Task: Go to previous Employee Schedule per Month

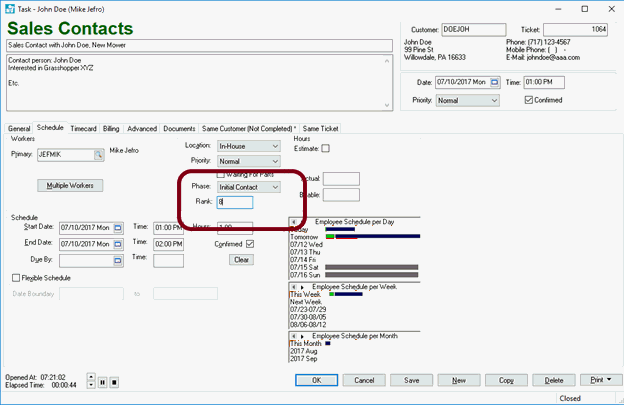Action: click(x=293, y=335)
